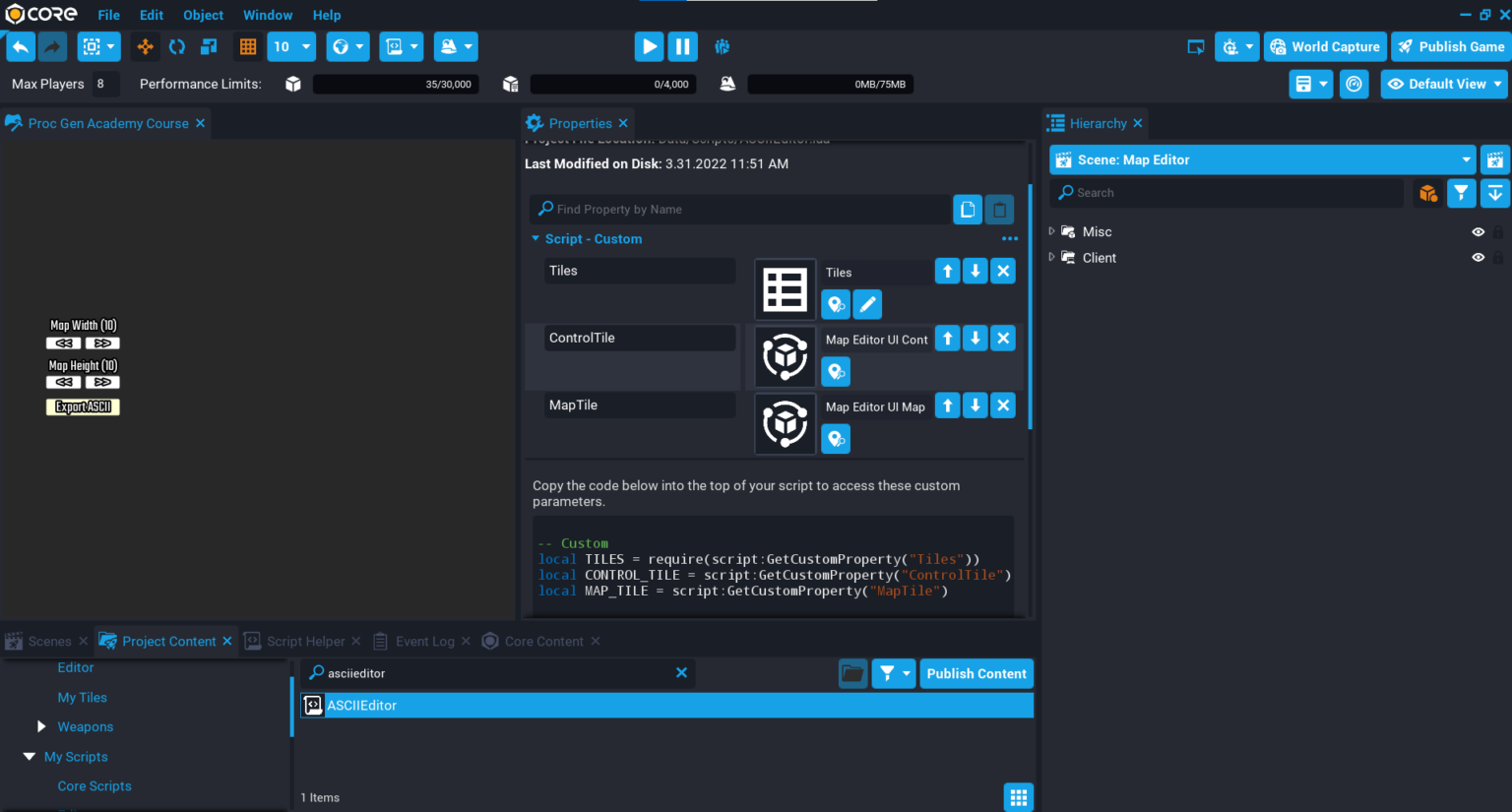The height and width of the screenshot is (812, 1512).
Task: Copy the custom properties using the copy icon
Action: [968, 209]
